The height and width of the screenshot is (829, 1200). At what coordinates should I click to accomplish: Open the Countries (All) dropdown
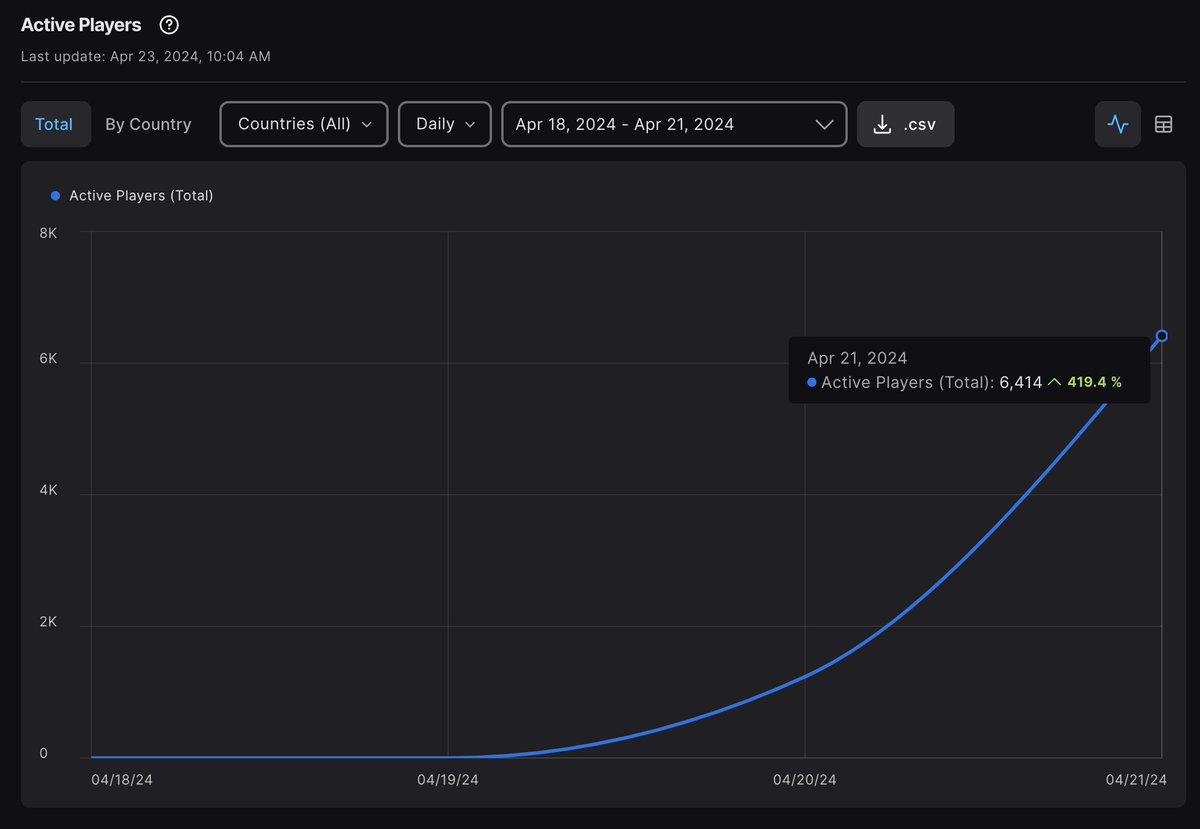304,124
